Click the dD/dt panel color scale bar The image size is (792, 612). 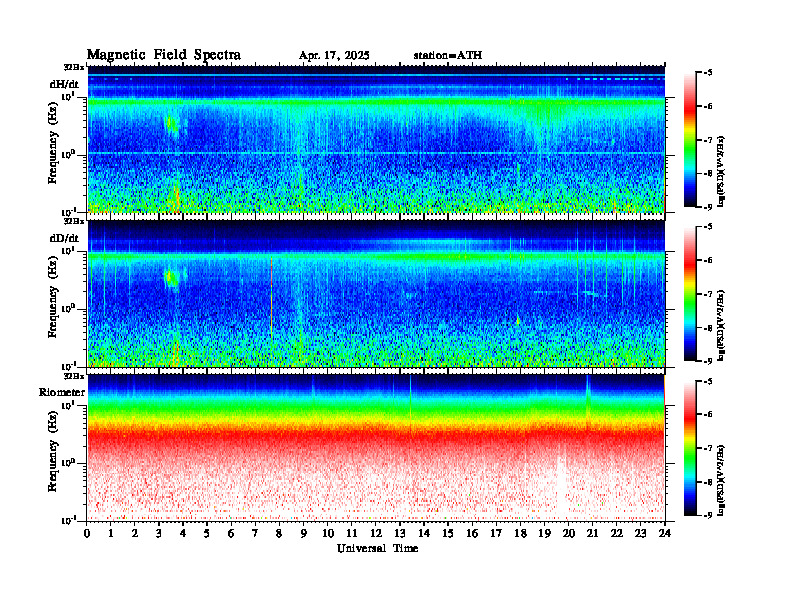[690, 294]
